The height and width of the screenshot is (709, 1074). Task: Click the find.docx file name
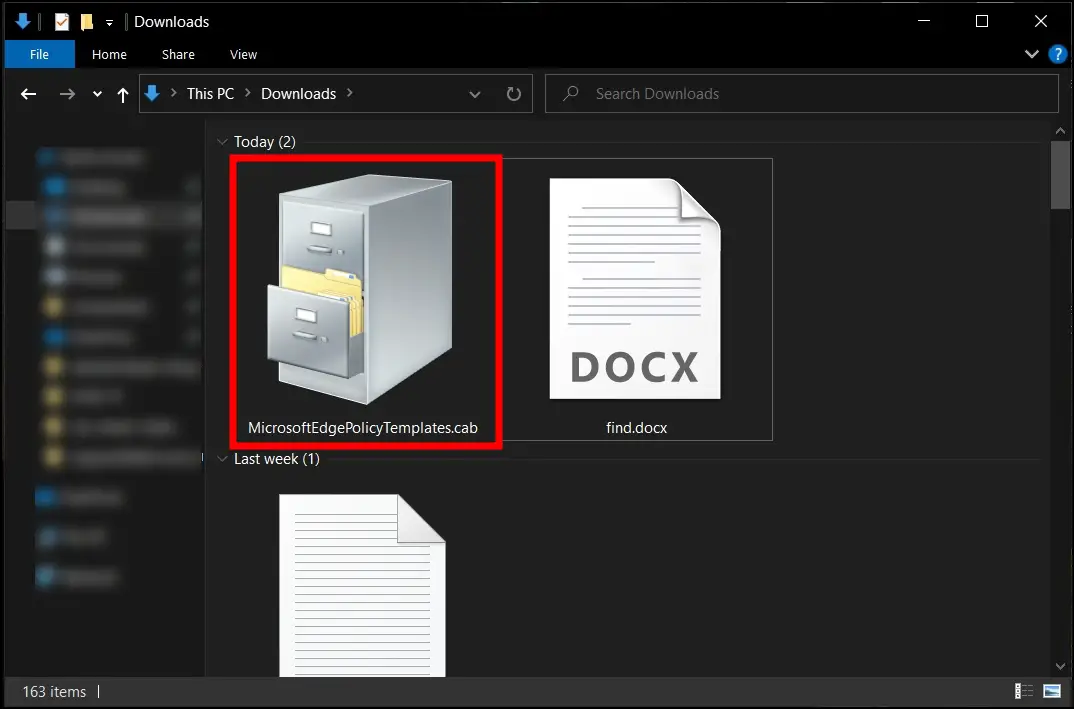click(x=636, y=427)
